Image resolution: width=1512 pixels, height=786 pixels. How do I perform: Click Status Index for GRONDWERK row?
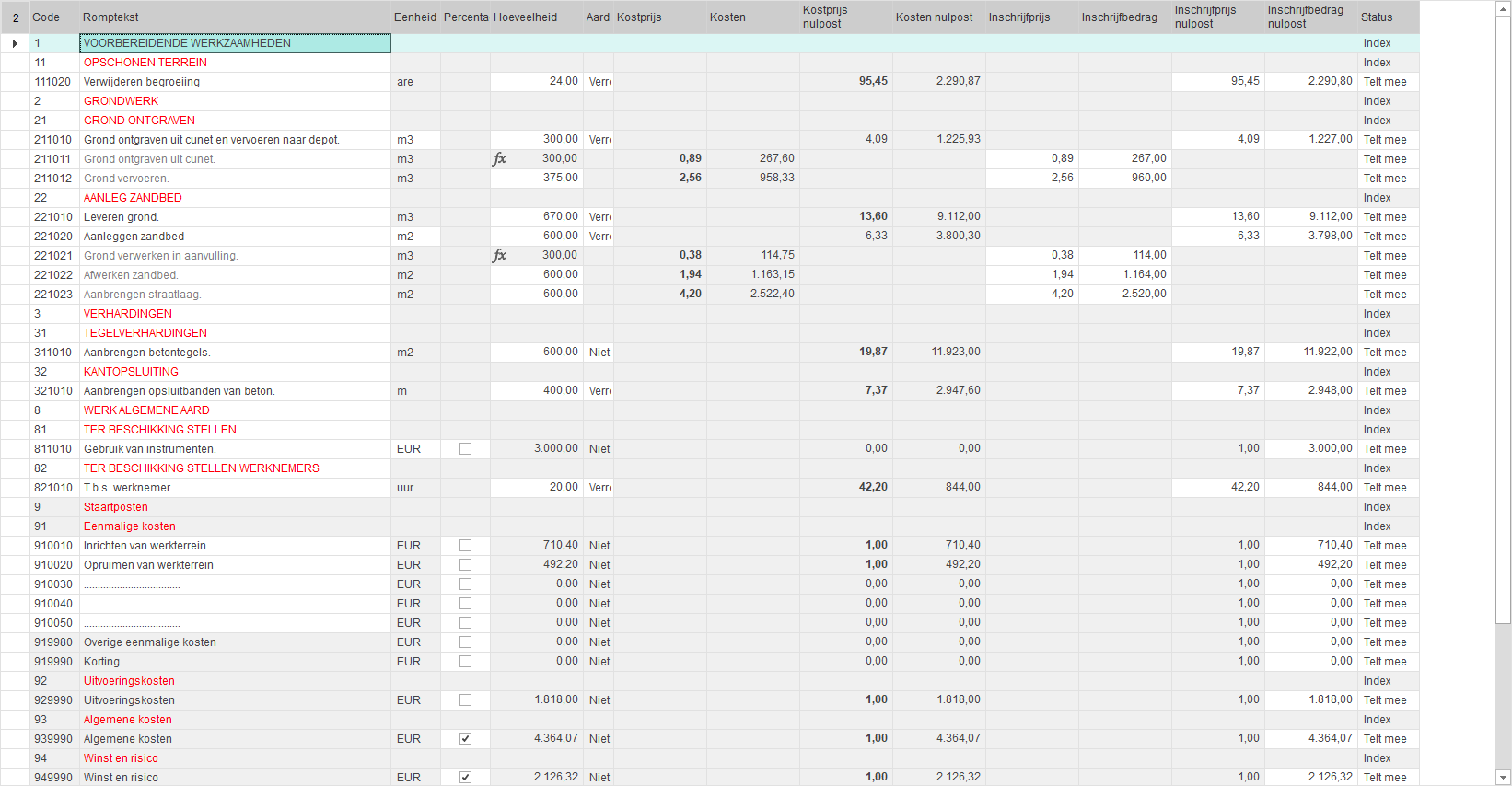1389,101
